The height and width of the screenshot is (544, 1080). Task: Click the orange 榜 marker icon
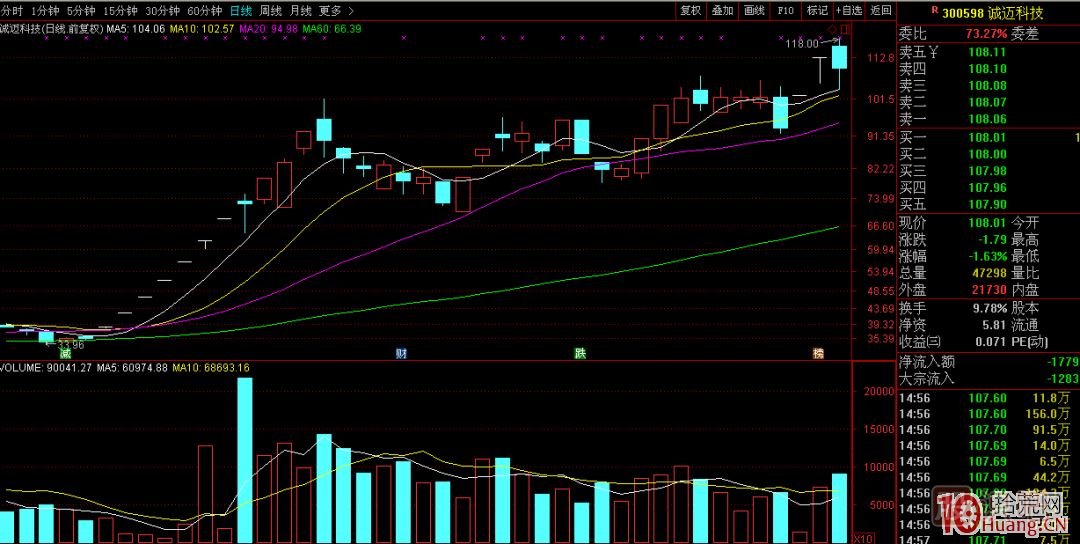tap(818, 353)
